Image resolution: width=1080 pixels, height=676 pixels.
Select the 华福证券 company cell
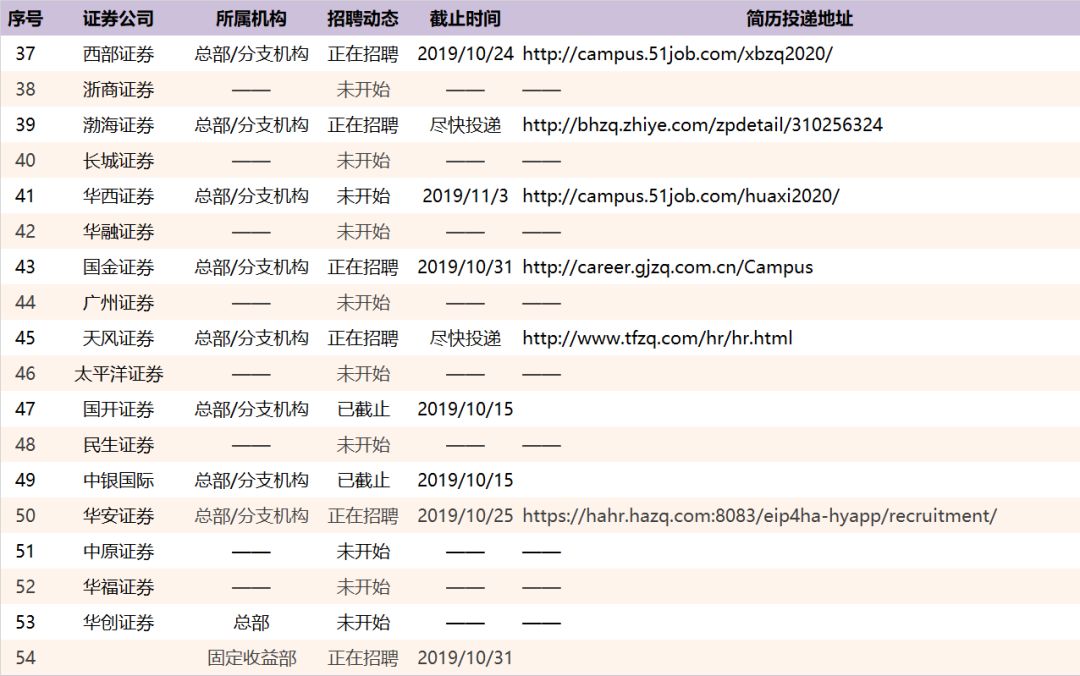coord(118,586)
